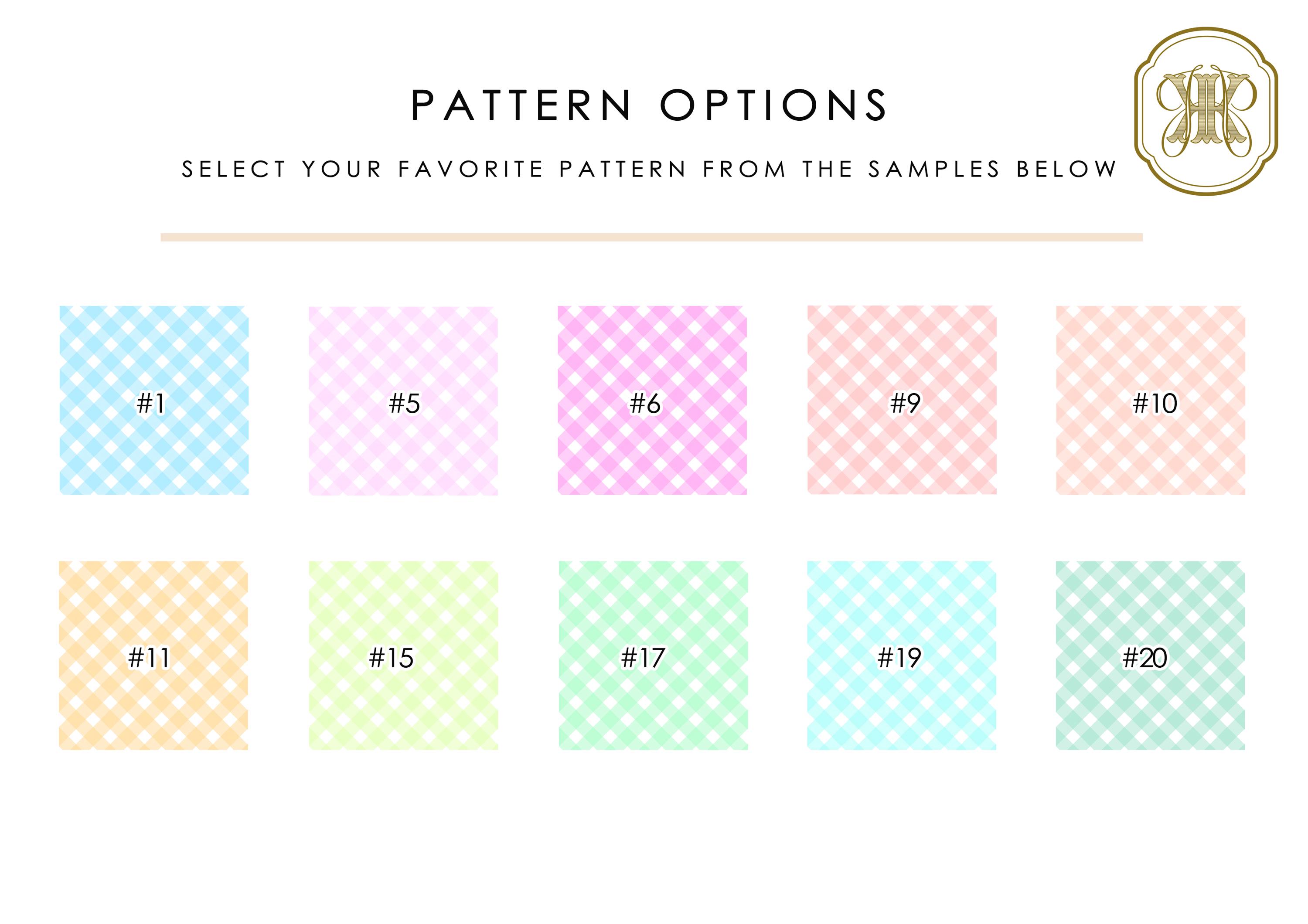Click the #6 label text
Viewport: 1308px width, 924px height.
point(645,404)
